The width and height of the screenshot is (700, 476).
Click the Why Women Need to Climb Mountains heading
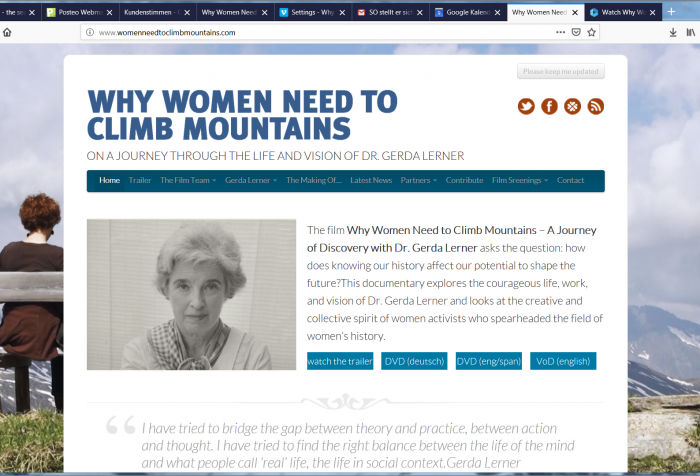point(242,115)
